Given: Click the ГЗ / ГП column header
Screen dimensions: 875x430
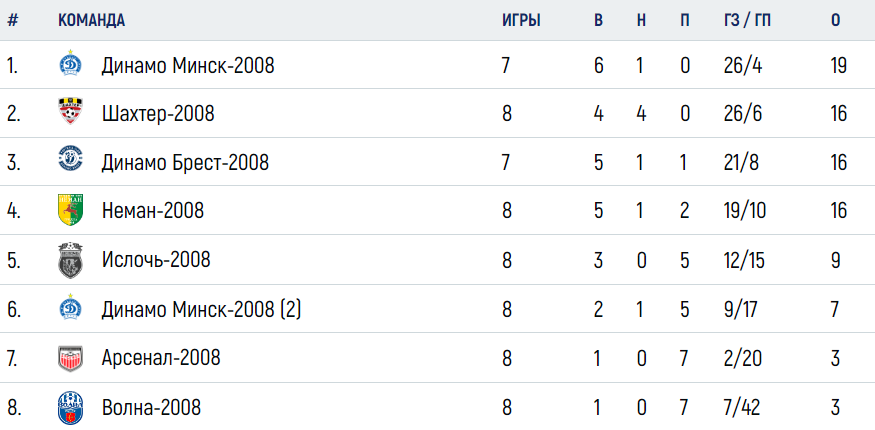Looking at the screenshot, I should (x=747, y=21).
